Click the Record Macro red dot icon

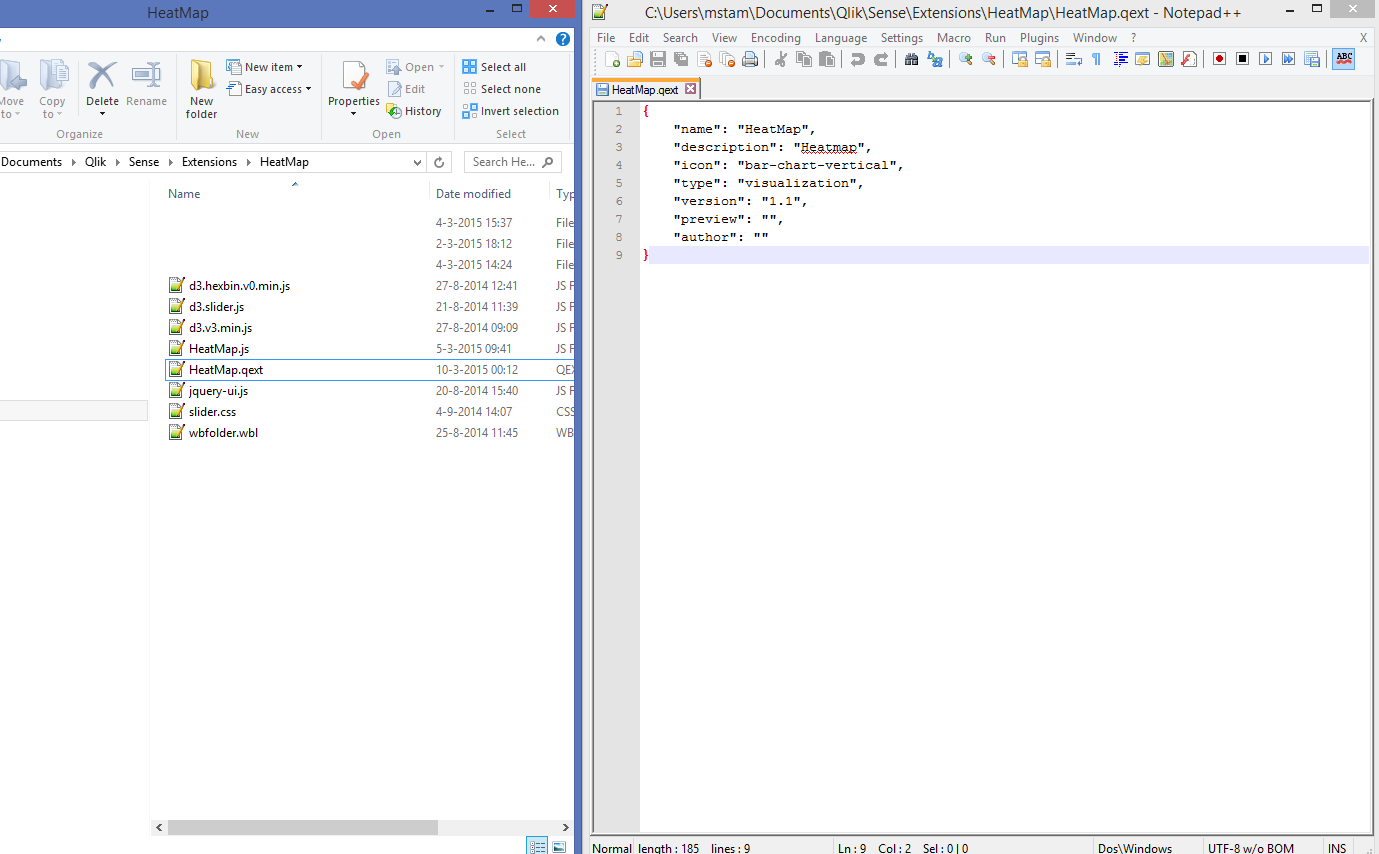1220,59
